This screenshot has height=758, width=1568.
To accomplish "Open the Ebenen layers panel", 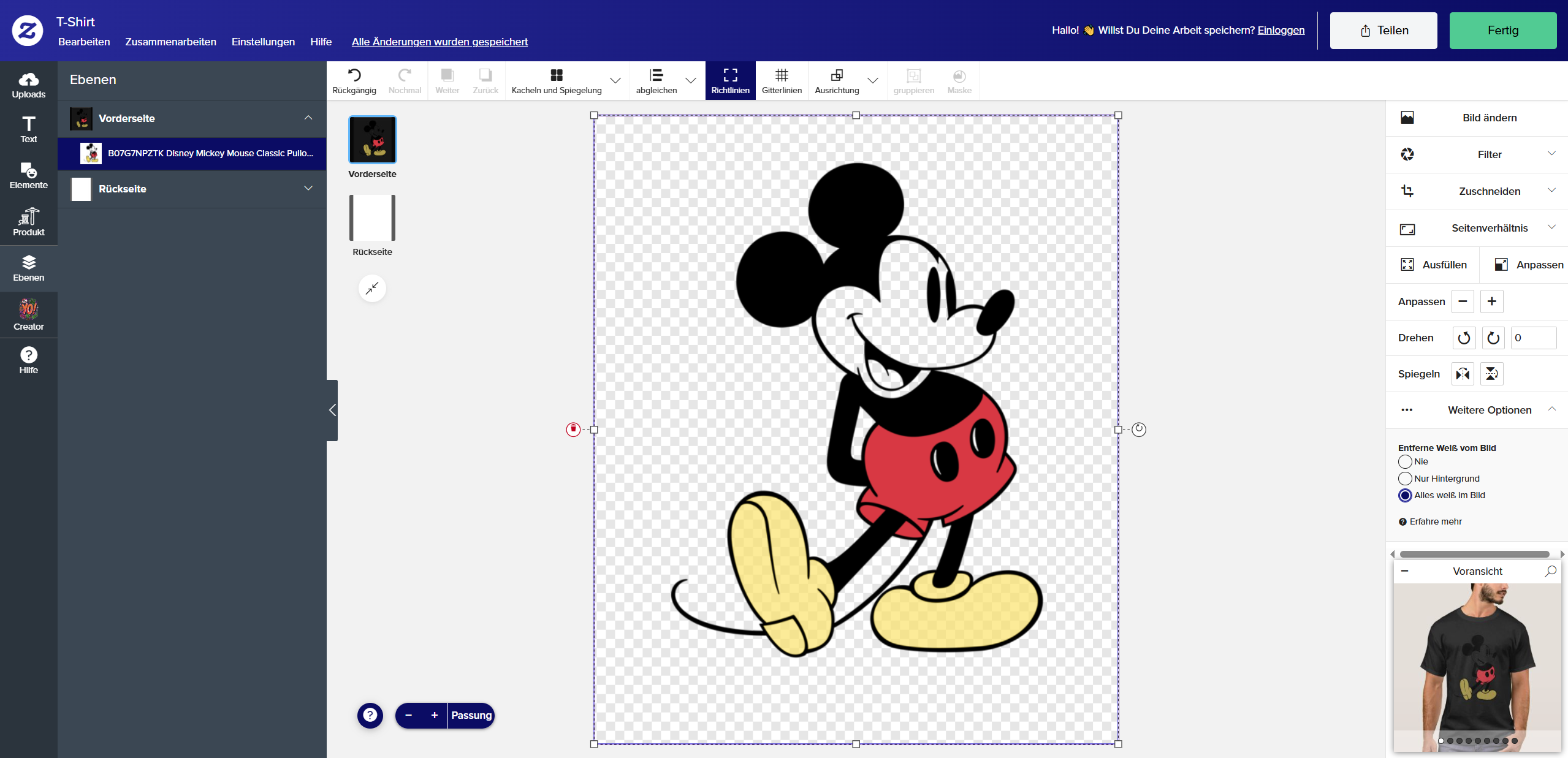I will [x=29, y=268].
